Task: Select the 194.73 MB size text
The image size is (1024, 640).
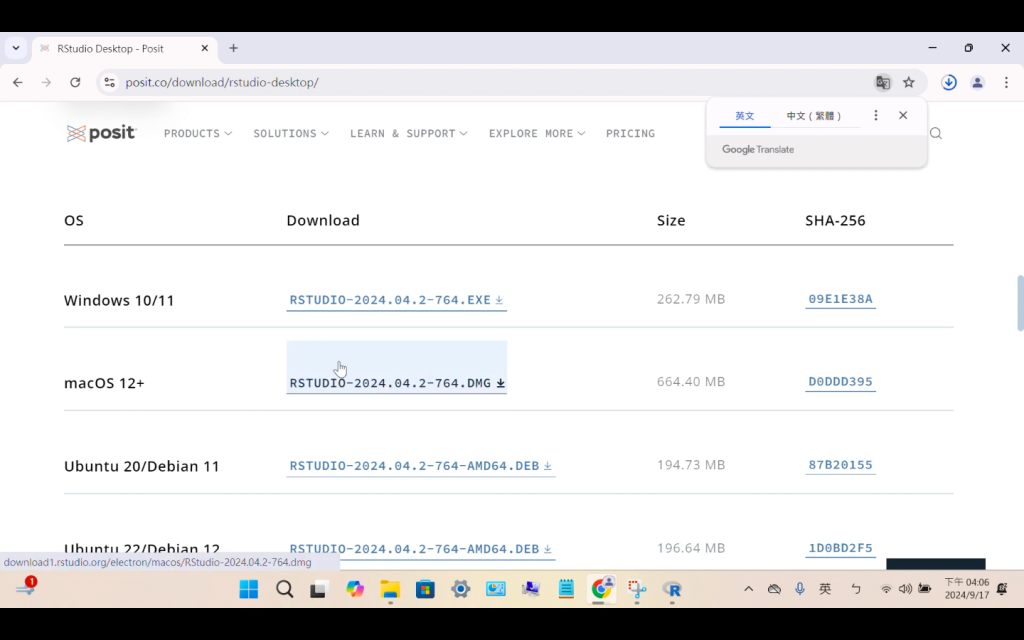Action: pos(691,465)
